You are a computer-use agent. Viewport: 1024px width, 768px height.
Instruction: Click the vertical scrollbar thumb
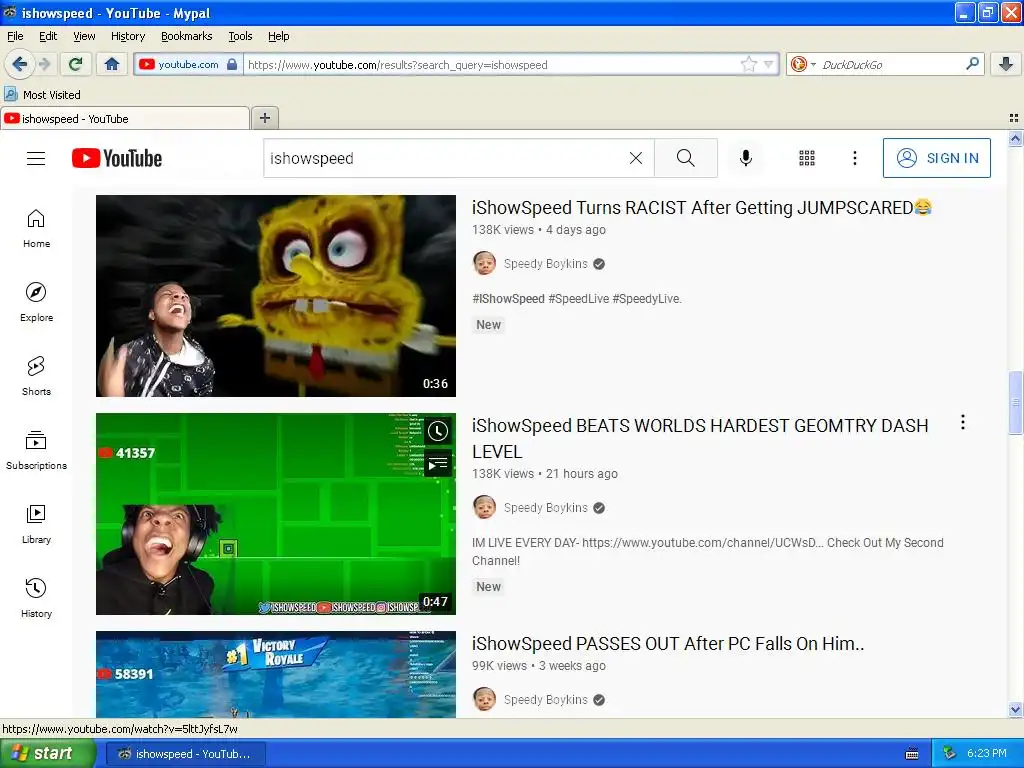click(1015, 402)
